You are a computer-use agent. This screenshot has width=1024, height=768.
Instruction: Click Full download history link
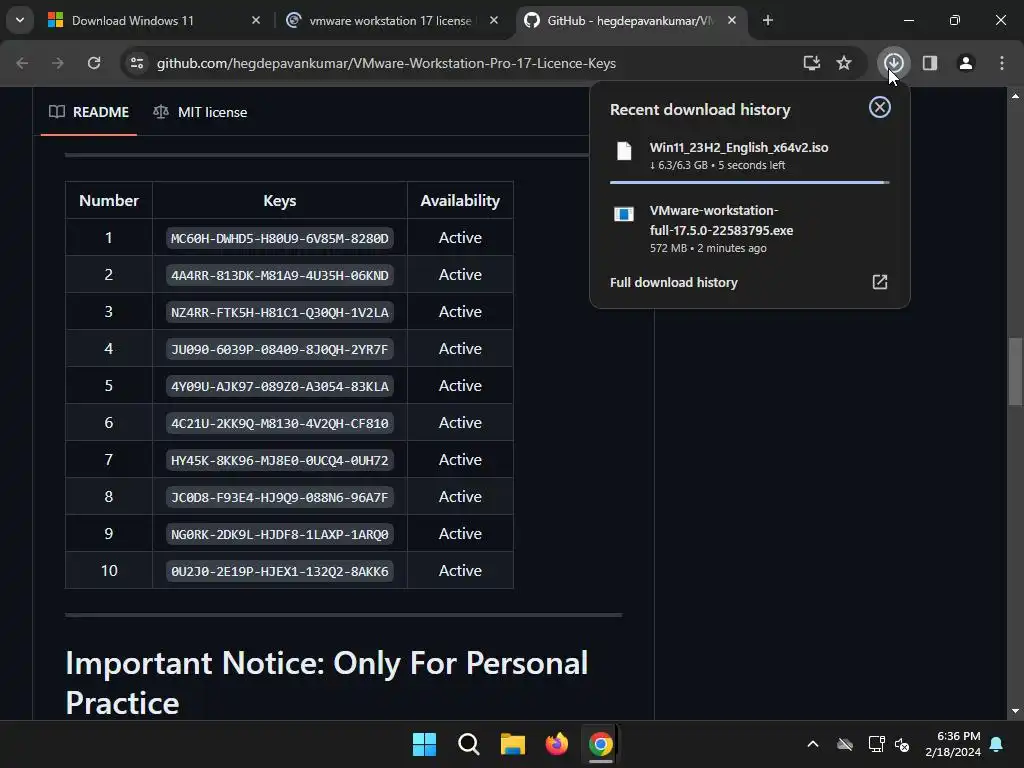(x=673, y=282)
